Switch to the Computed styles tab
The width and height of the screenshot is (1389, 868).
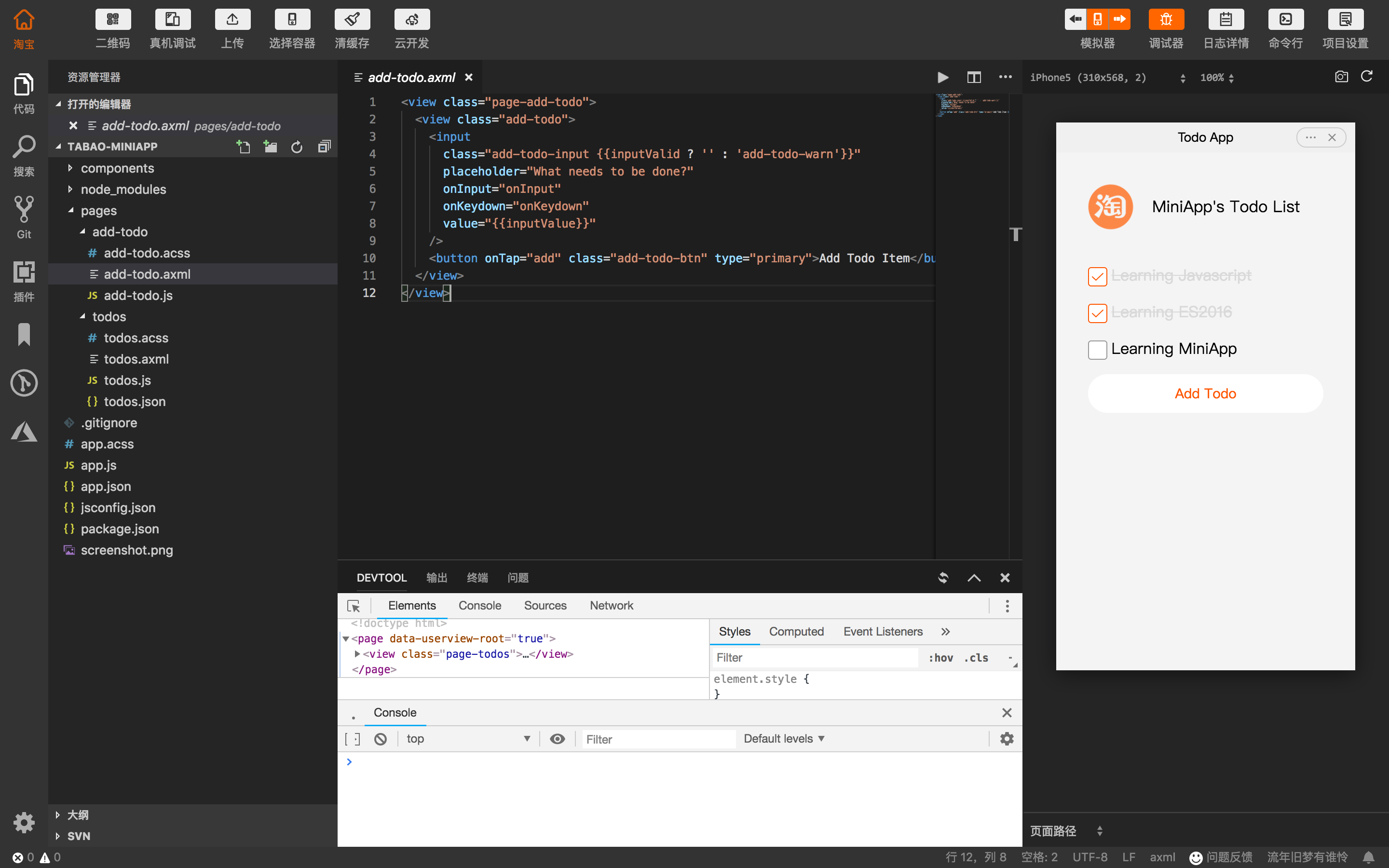point(795,632)
